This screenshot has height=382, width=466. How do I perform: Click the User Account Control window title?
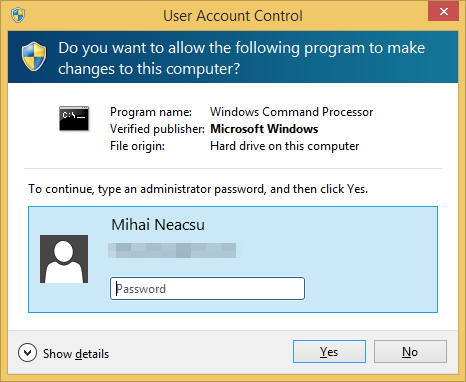233,16
